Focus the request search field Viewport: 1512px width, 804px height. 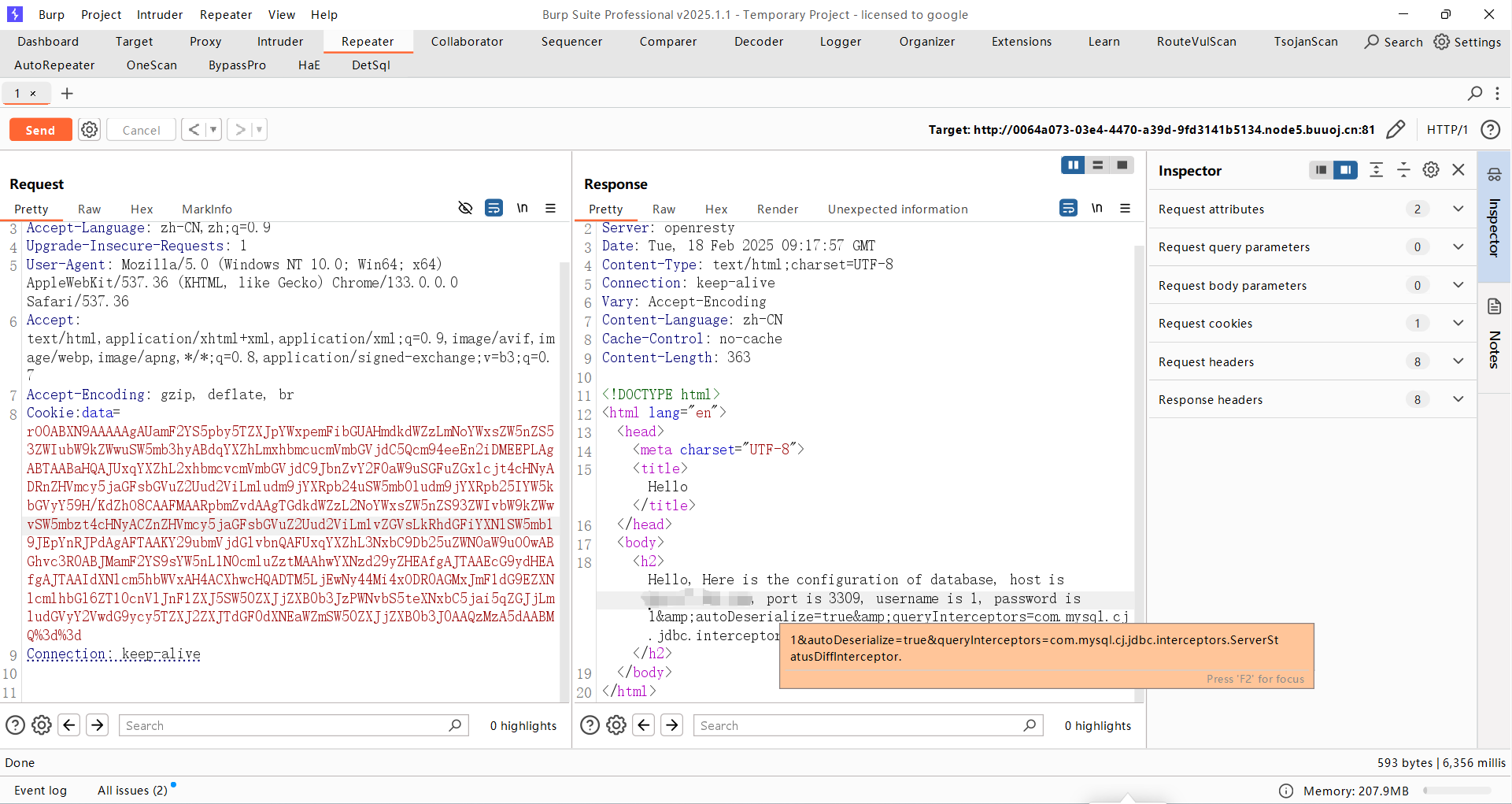(x=294, y=725)
